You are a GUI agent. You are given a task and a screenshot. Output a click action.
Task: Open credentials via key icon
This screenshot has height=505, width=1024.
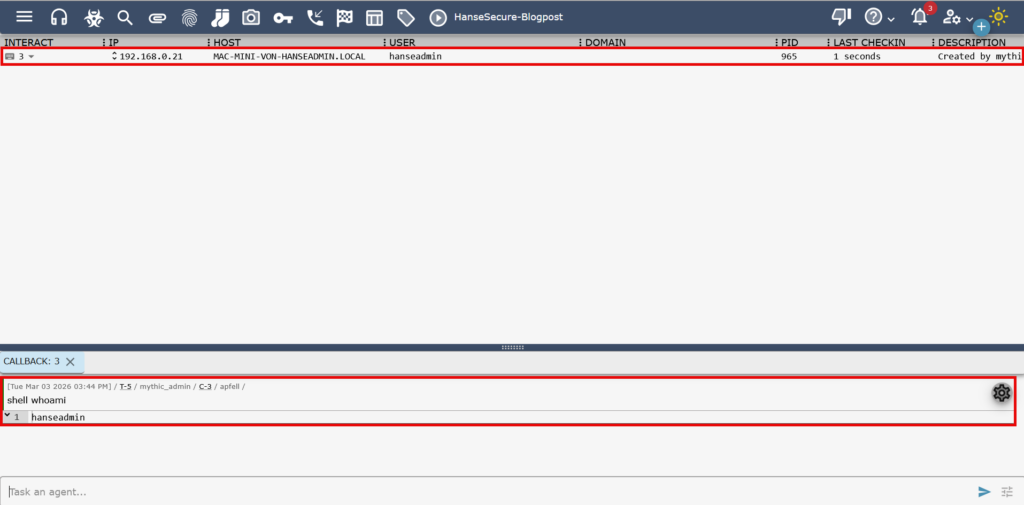(x=283, y=17)
